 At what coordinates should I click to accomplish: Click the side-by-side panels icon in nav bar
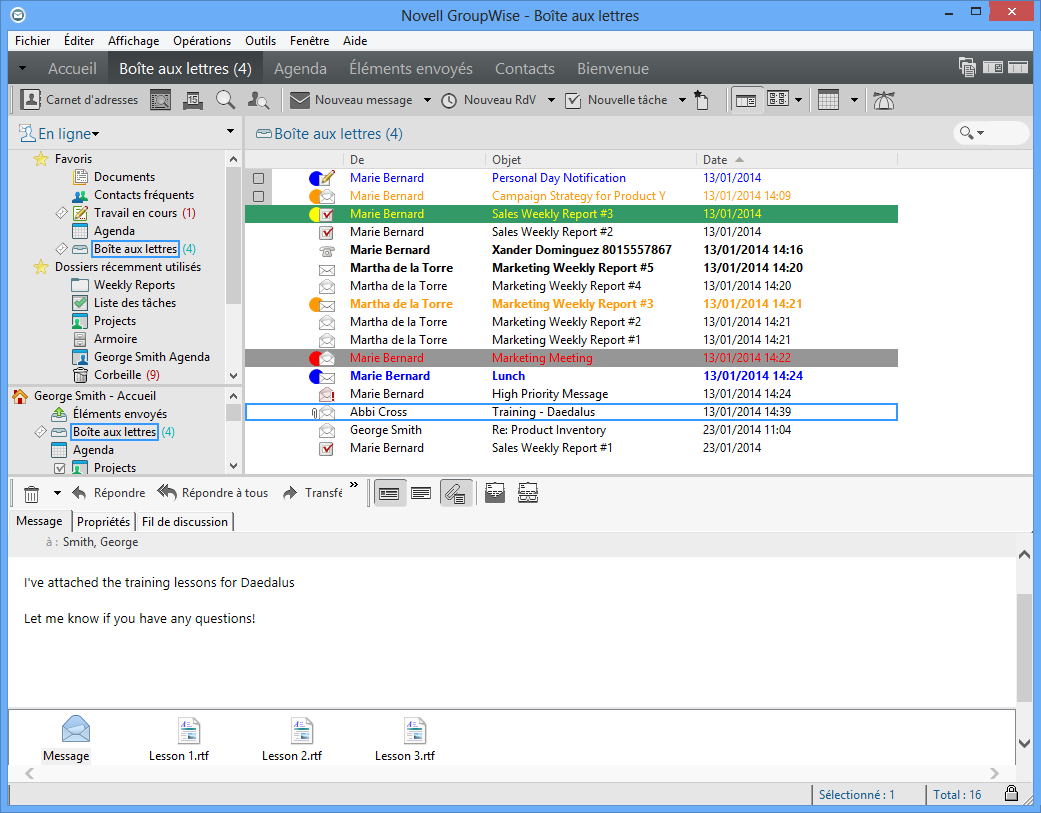993,67
